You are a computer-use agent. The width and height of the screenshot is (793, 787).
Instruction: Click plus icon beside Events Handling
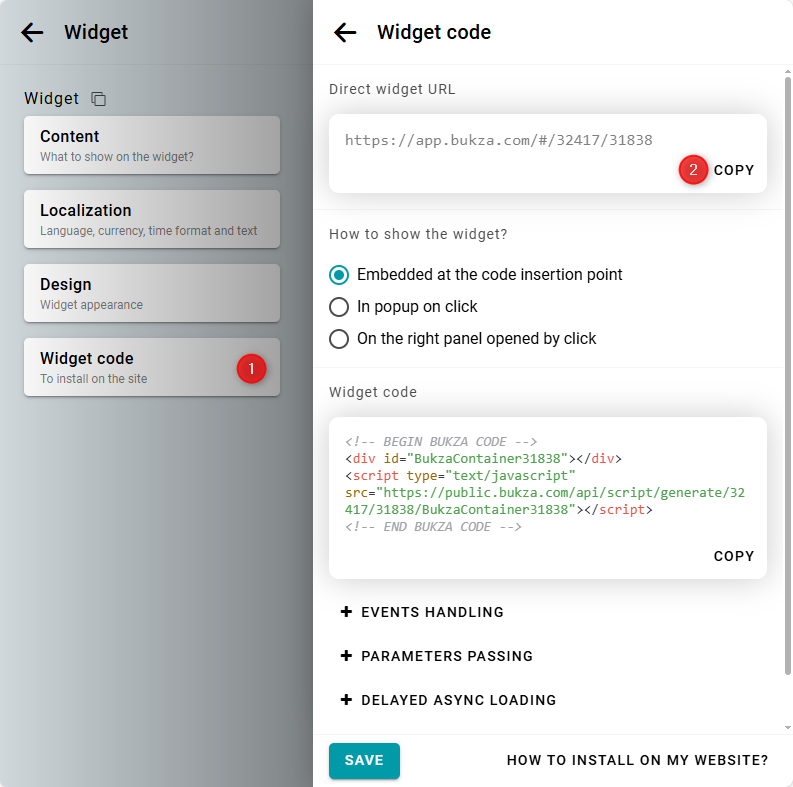click(x=347, y=612)
